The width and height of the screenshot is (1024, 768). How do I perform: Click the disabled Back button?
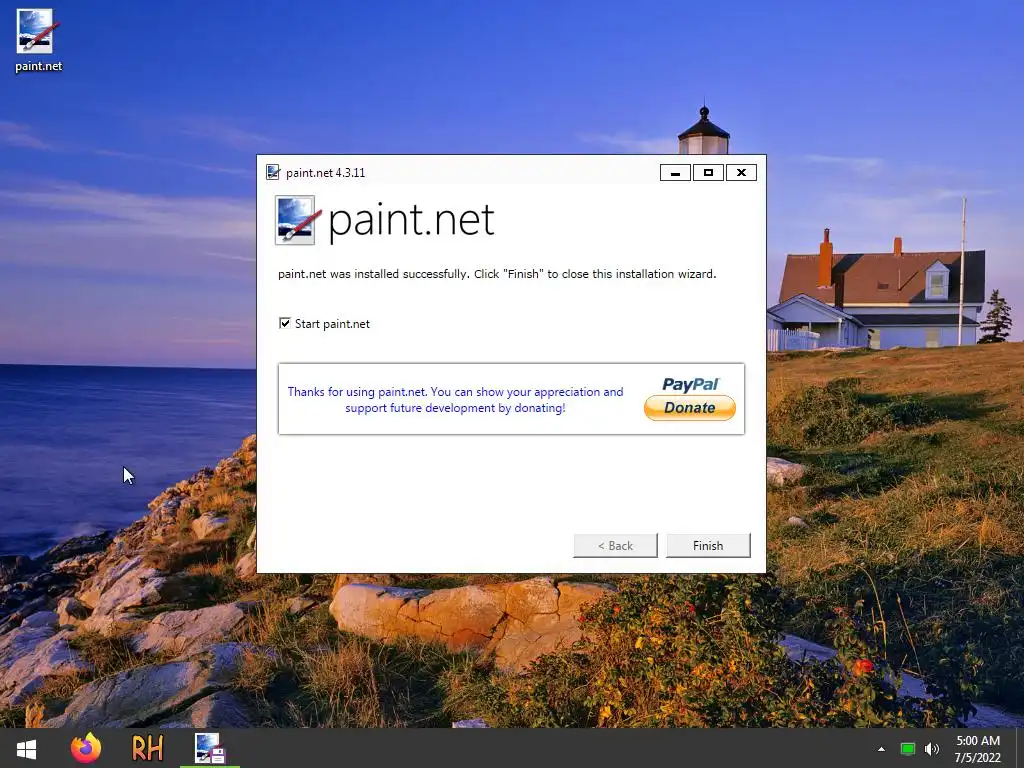click(x=615, y=545)
